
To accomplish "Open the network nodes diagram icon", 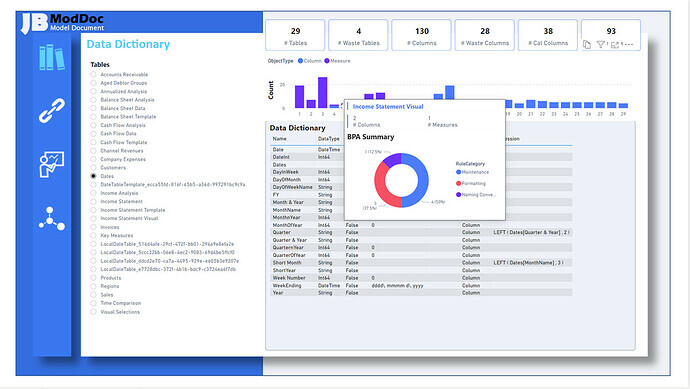I will pyautogui.click(x=51, y=219).
